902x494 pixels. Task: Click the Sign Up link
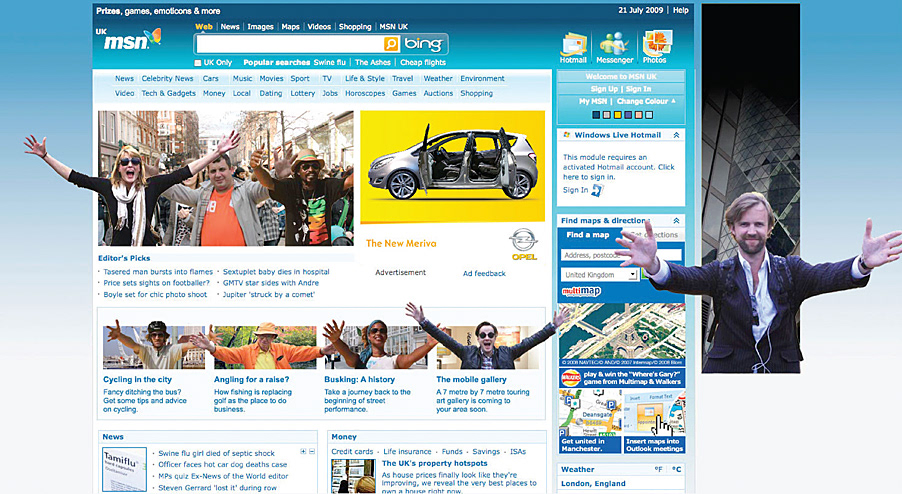pos(604,89)
